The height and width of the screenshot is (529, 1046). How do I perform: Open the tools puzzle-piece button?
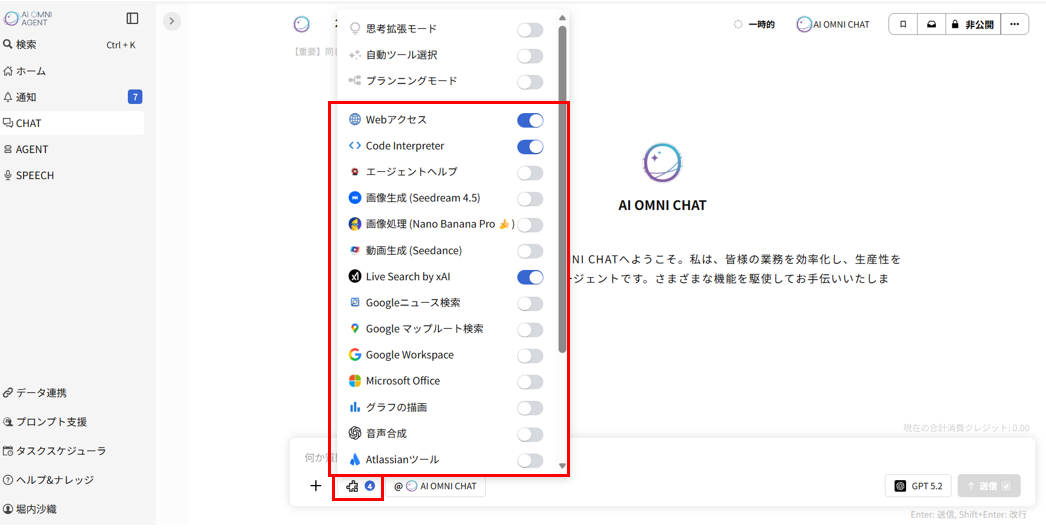358,486
